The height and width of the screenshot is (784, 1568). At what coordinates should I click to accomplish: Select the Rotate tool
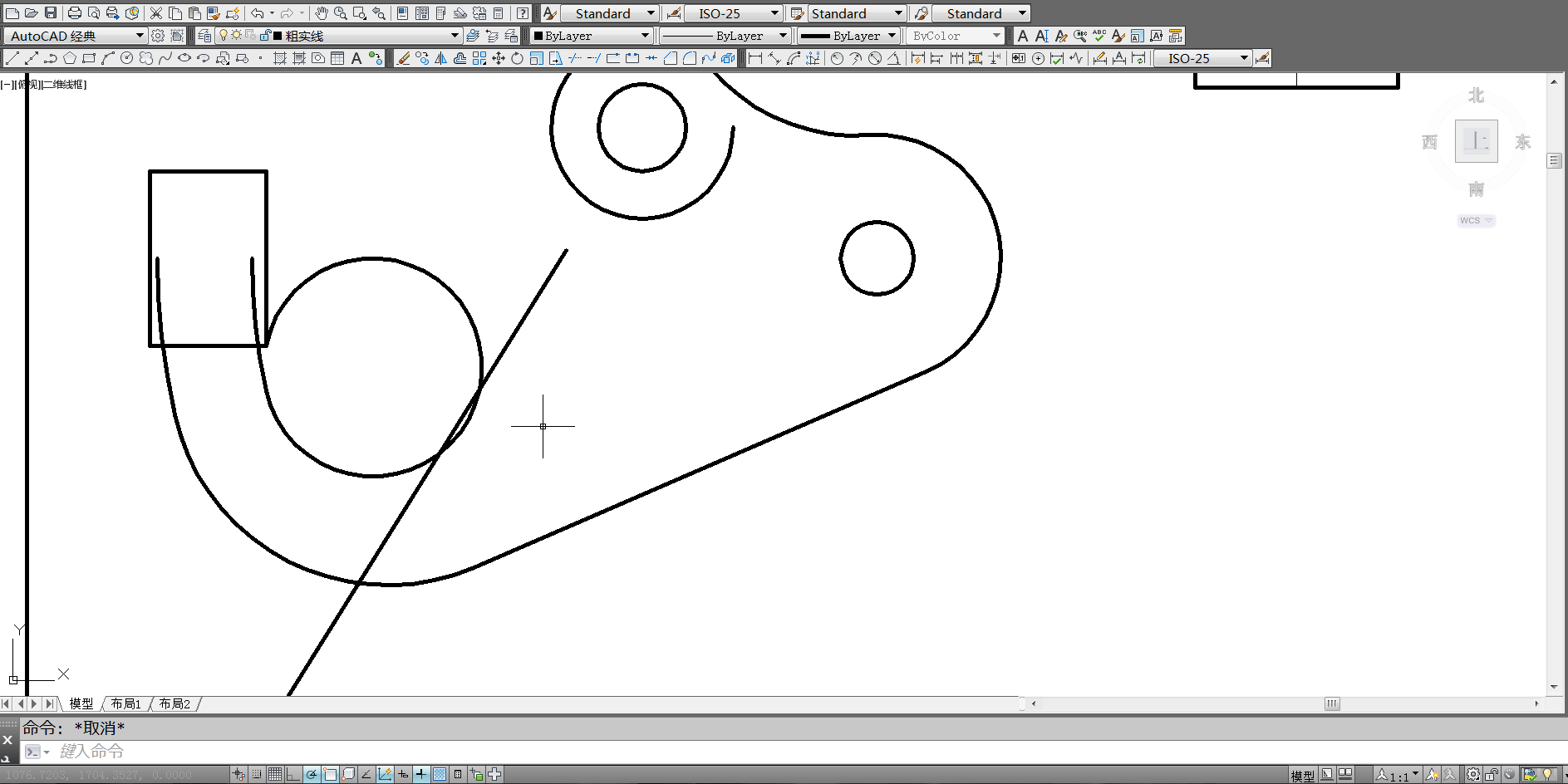click(517, 58)
